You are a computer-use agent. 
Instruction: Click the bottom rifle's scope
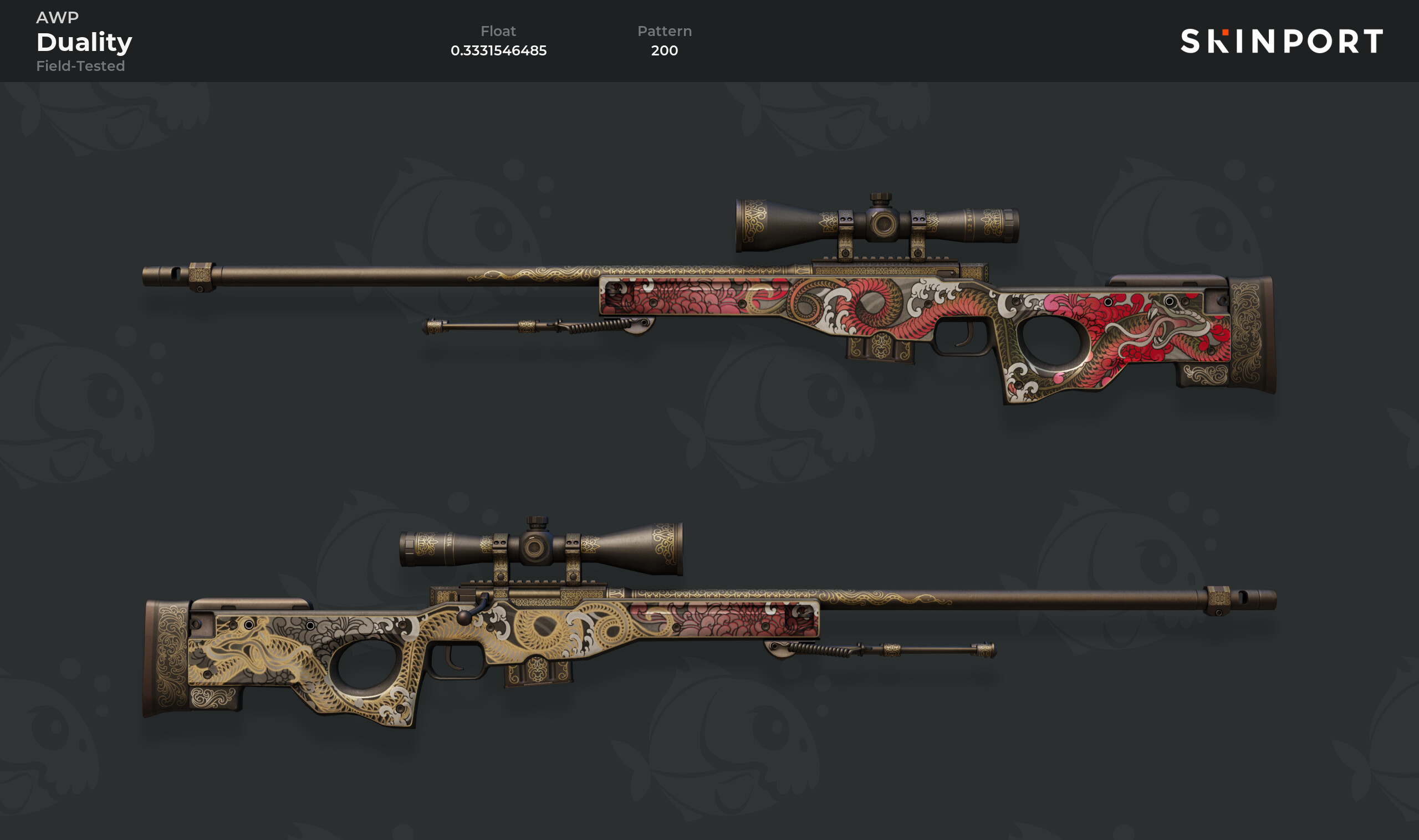point(541,546)
